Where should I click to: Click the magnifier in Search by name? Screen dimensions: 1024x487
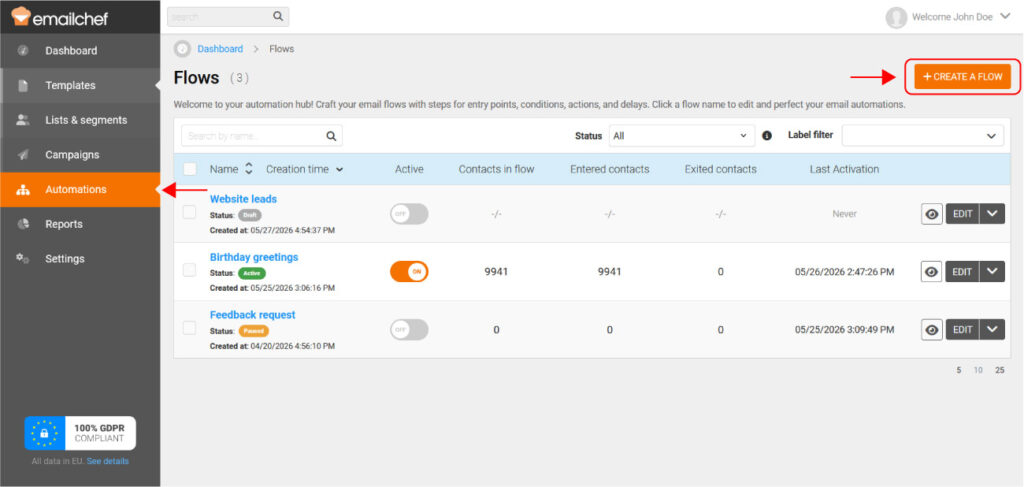[331, 136]
